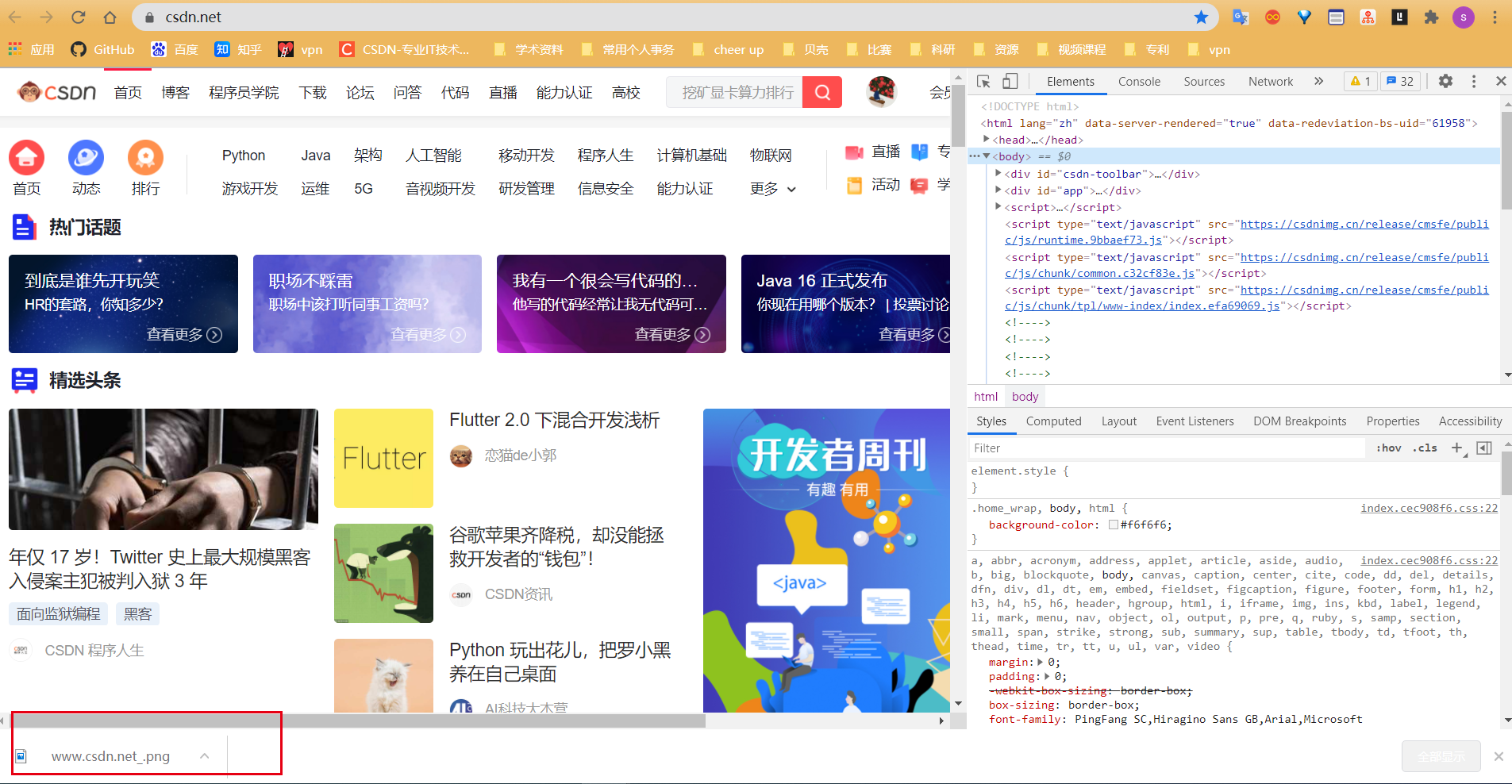Image resolution: width=1512 pixels, height=784 pixels.
Task: Open the index.cec908f6.css:22 stylesheet link
Action: point(1429,508)
